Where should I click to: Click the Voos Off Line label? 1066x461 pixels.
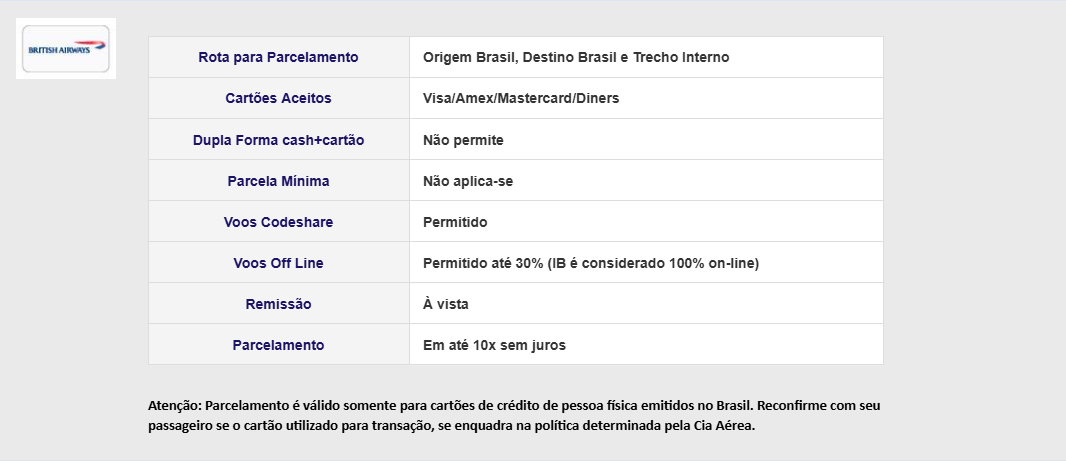pyautogui.click(x=279, y=263)
